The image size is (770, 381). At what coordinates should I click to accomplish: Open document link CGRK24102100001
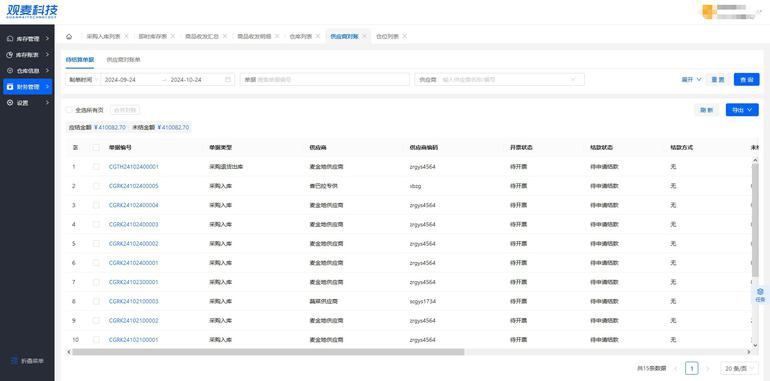click(x=134, y=340)
